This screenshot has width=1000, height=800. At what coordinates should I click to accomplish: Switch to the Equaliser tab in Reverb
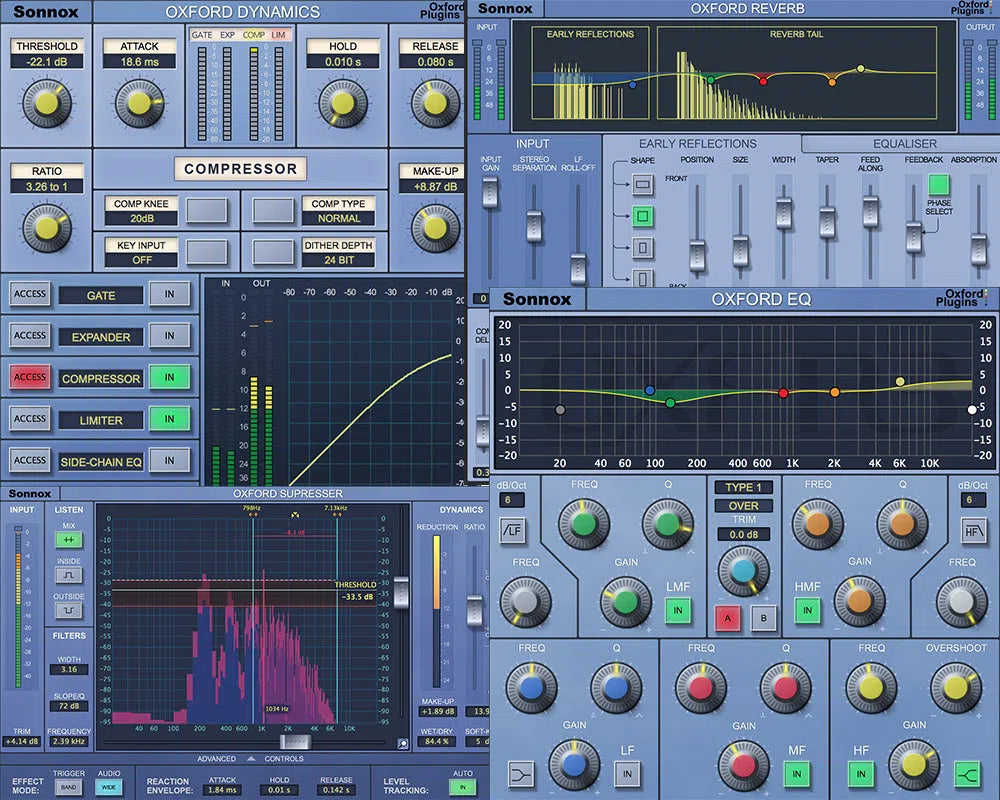(x=904, y=144)
